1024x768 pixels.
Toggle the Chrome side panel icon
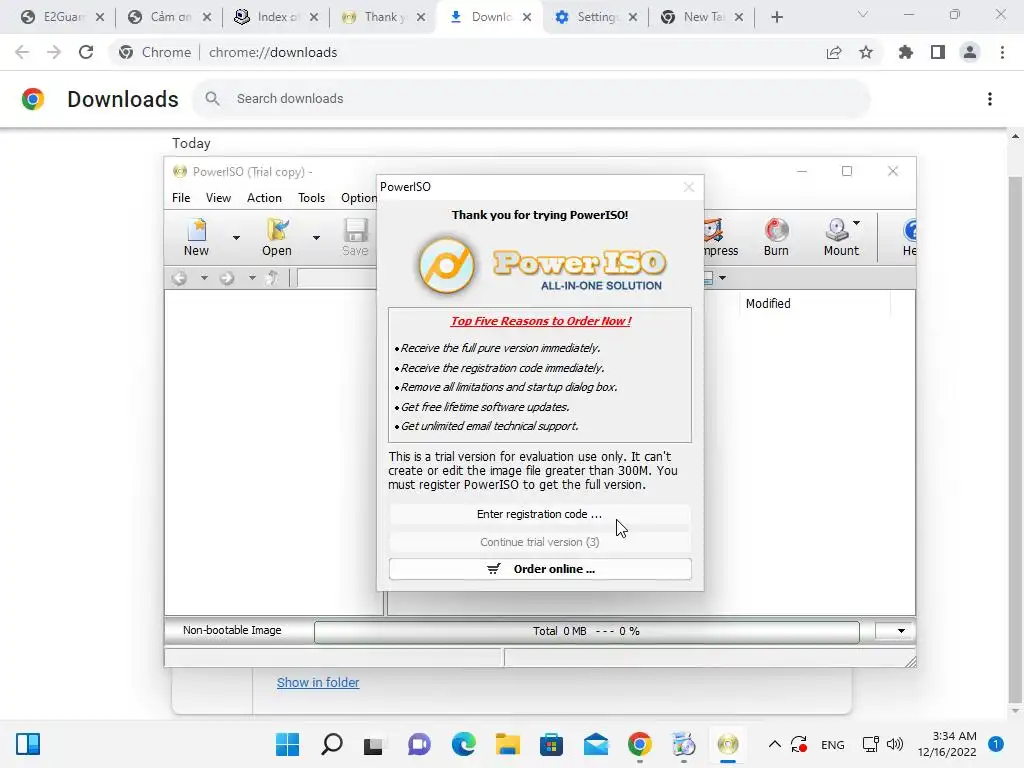coord(938,52)
